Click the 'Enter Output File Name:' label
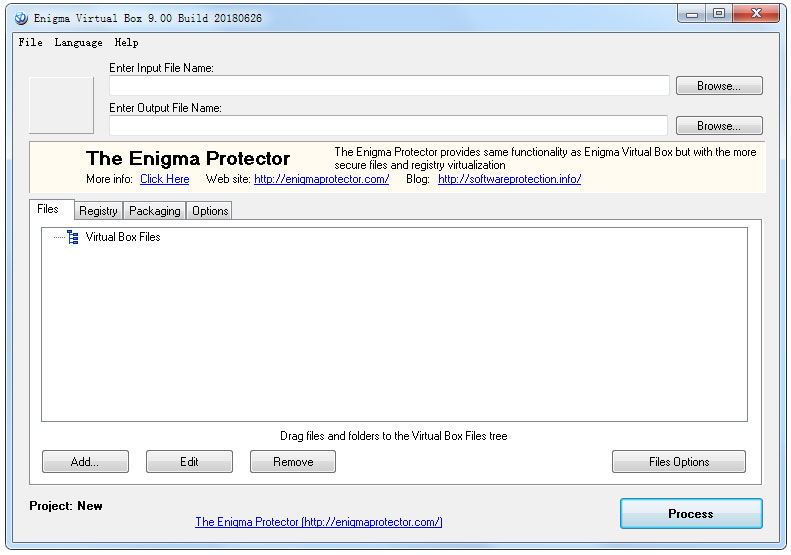Viewport: 791px width, 555px height. click(x=165, y=108)
